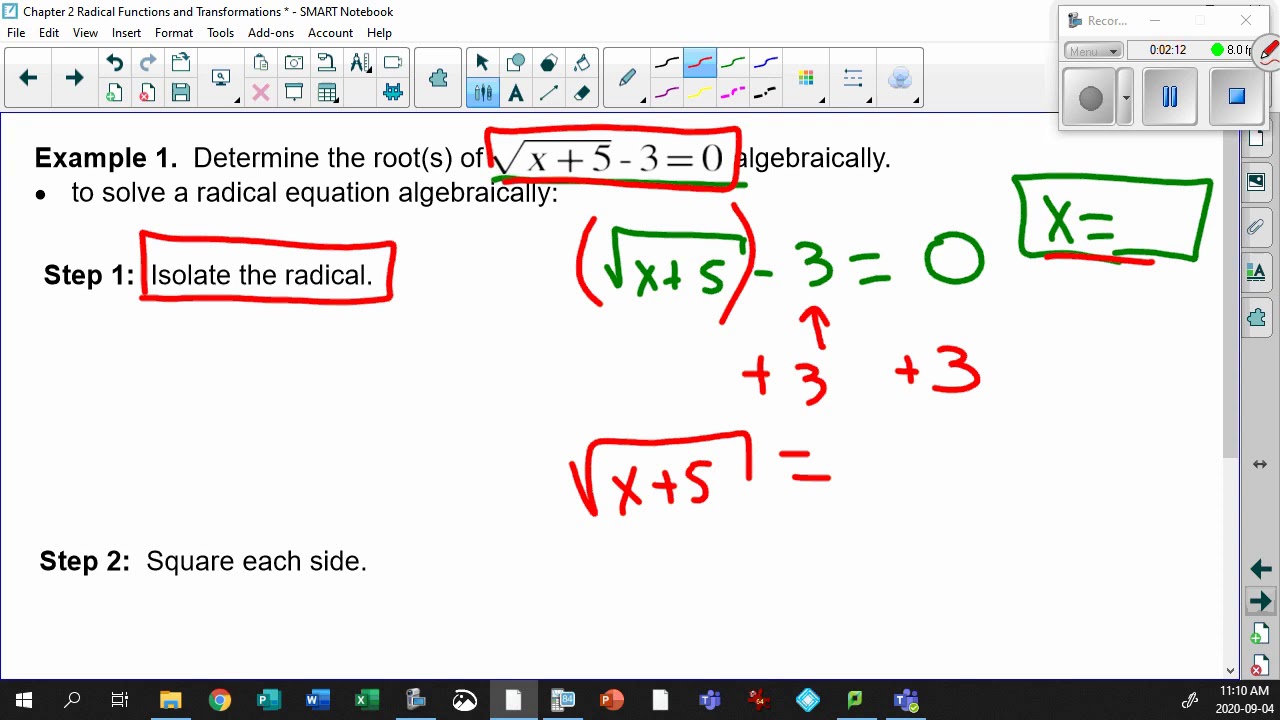1280x720 pixels.
Task: Select the purple pen style
Action: click(666, 93)
